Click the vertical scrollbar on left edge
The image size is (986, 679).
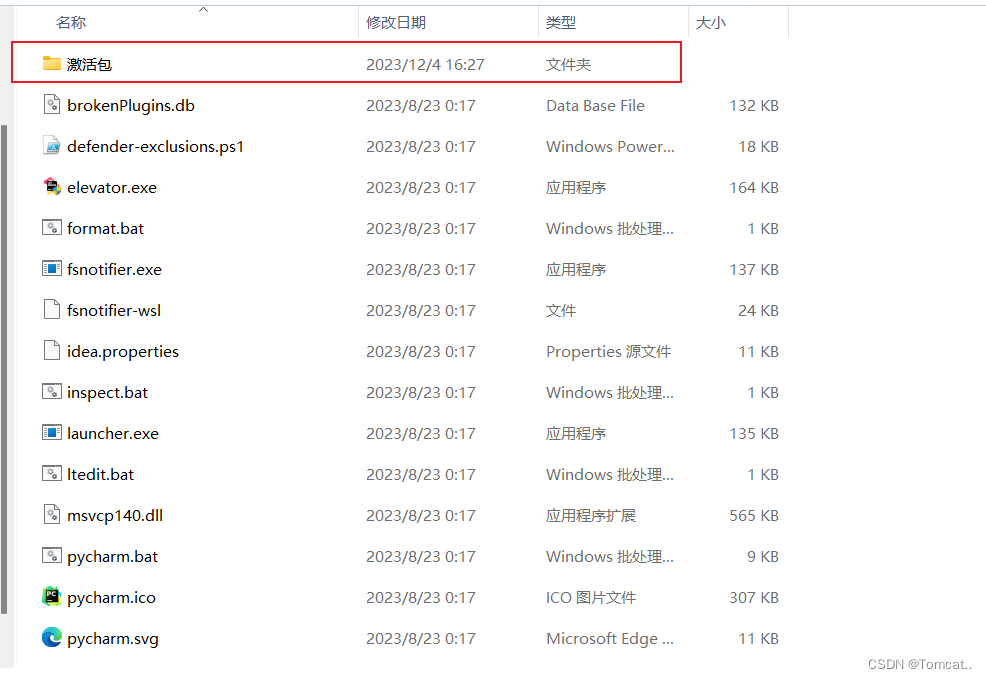tap(4, 369)
